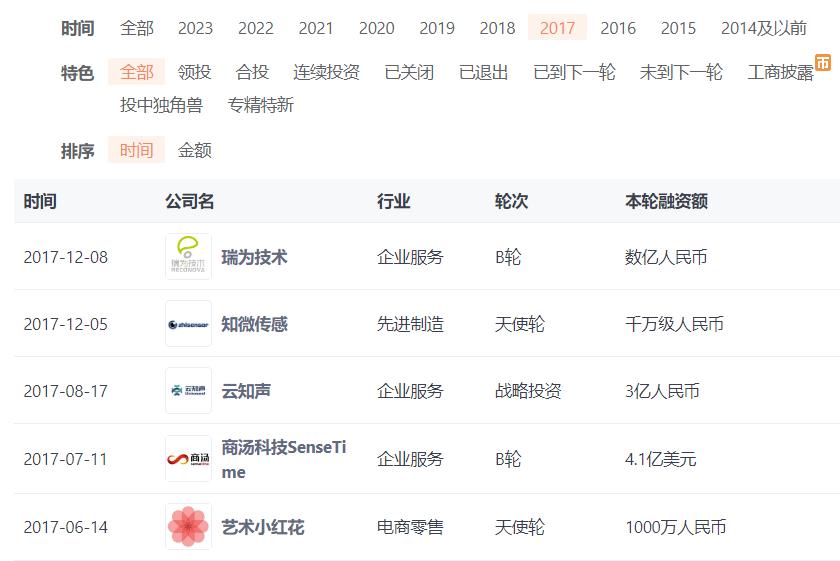Filter investments by year 2016
The width and height of the screenshot is (840, 561).
tap(618, 28)
